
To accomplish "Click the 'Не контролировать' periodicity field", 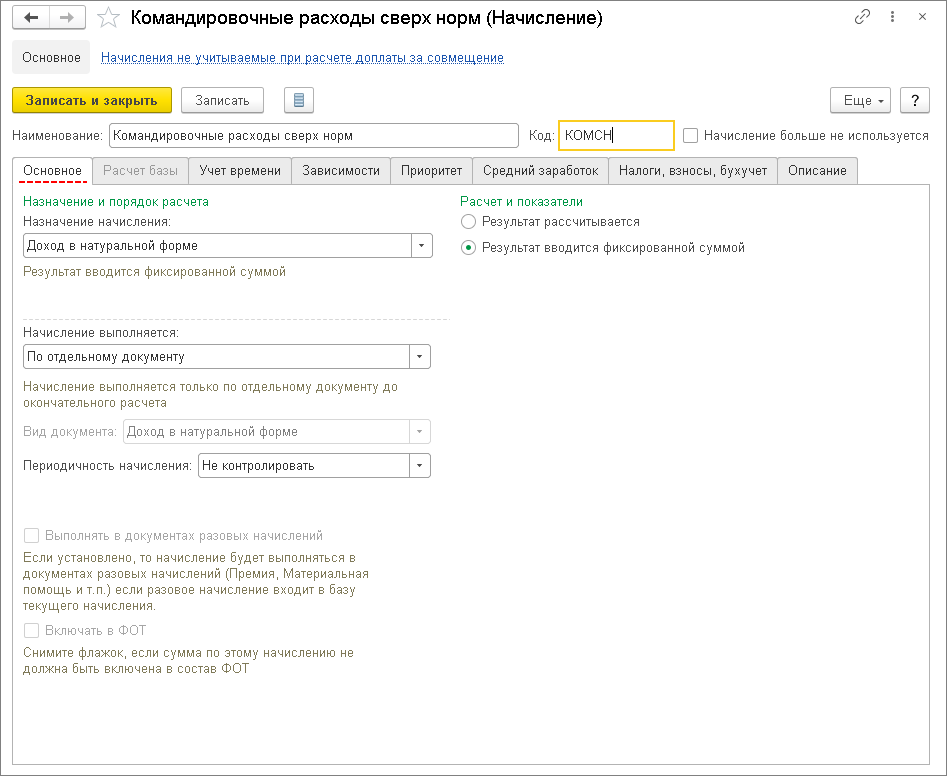I will [304, 466].
